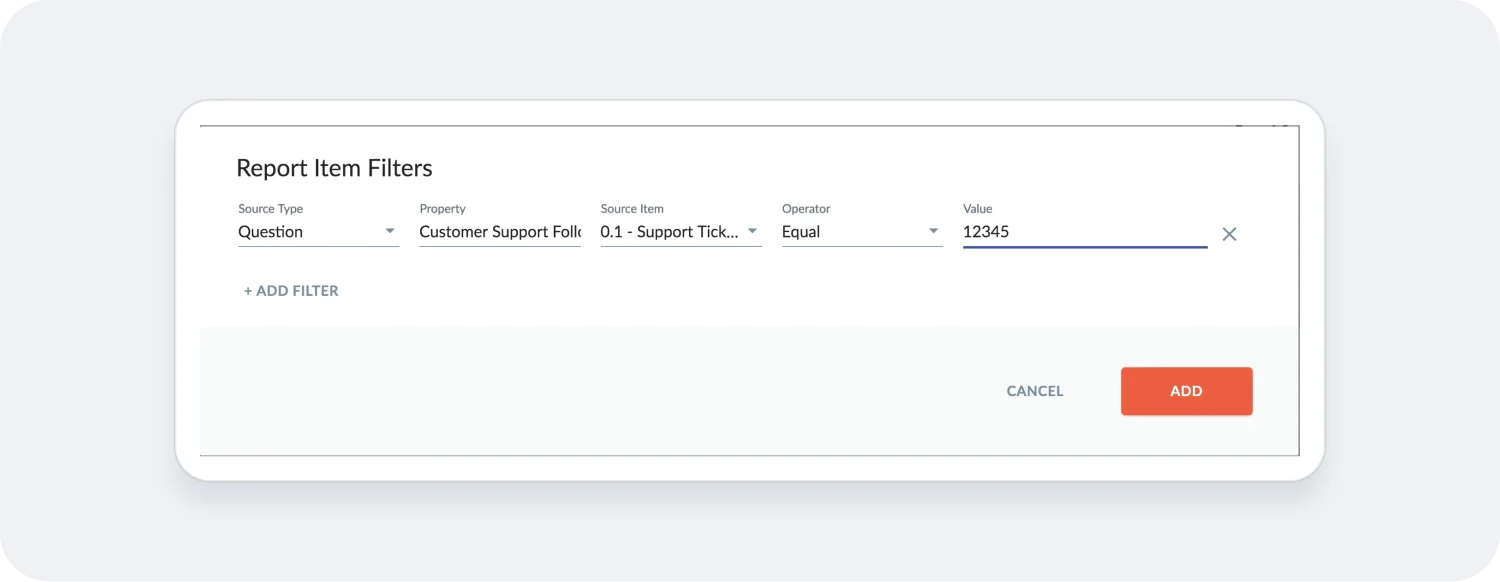Click the Operator field label
Screen dimensions: 1500x582
(x=806, y=208)
